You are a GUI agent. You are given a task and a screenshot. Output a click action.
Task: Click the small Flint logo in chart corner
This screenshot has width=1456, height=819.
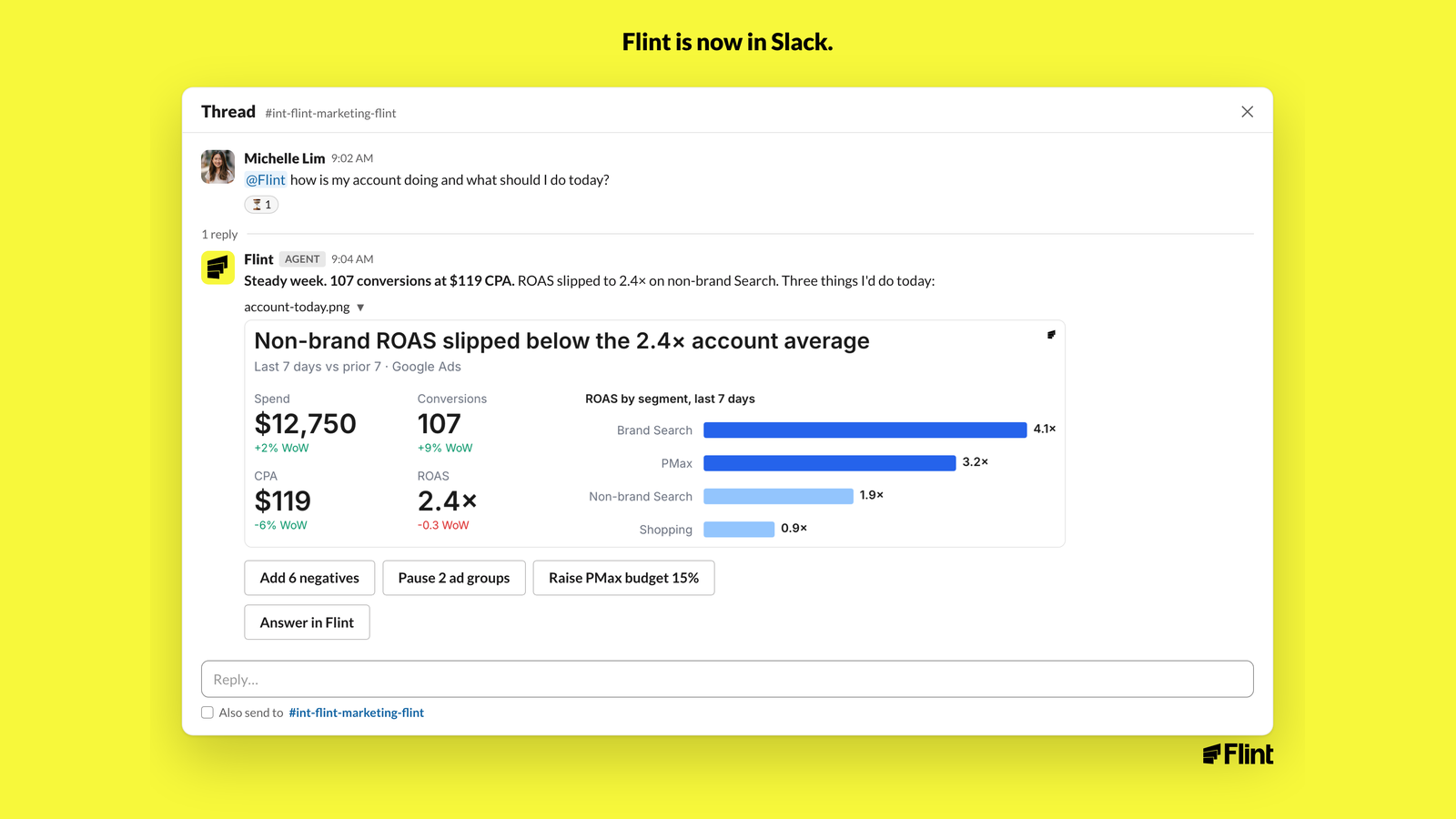(1051, 335)
